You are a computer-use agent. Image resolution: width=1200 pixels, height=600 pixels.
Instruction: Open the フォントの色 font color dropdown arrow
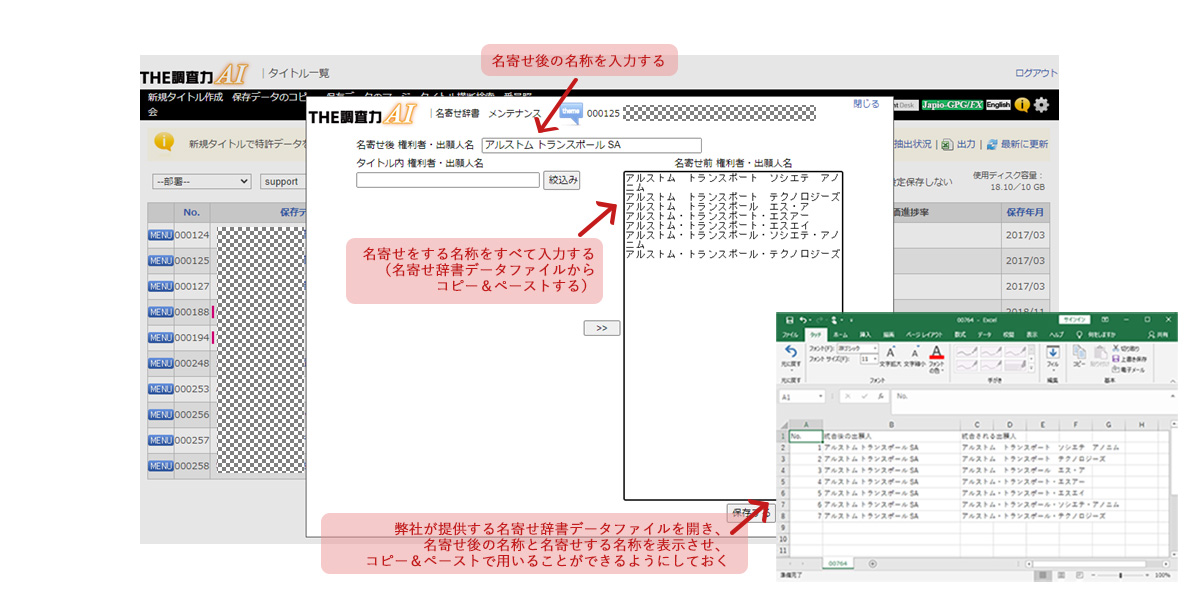(x=943, y=371)
